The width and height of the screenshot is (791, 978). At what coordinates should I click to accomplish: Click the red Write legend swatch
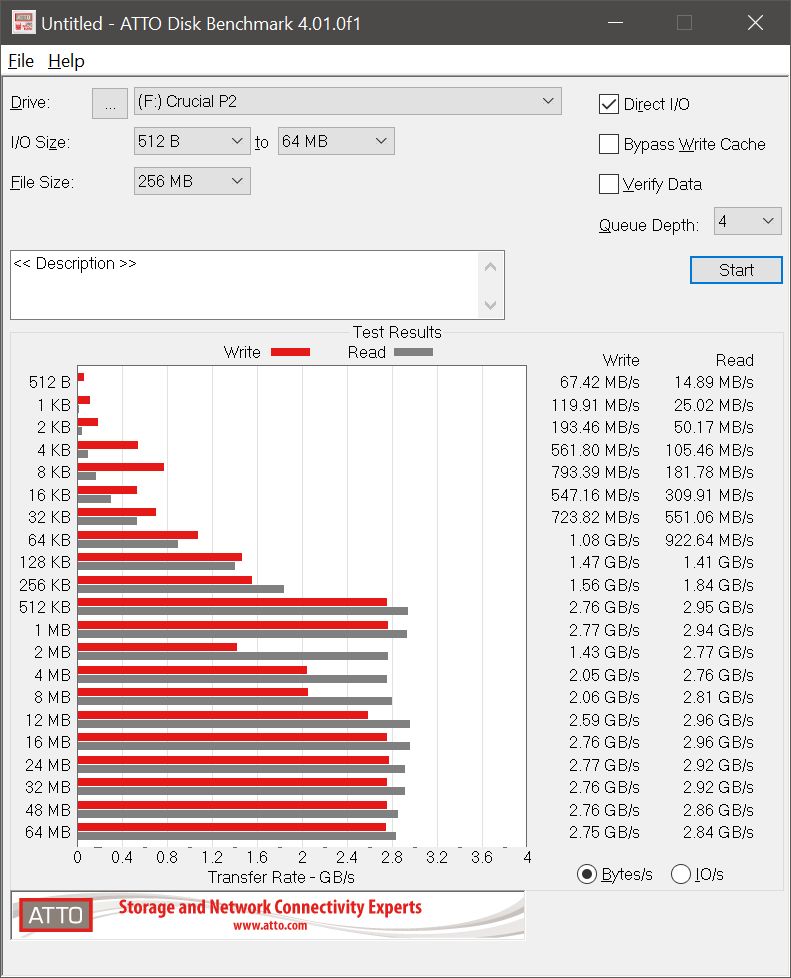pyautogui.click(x=291, y=352)
